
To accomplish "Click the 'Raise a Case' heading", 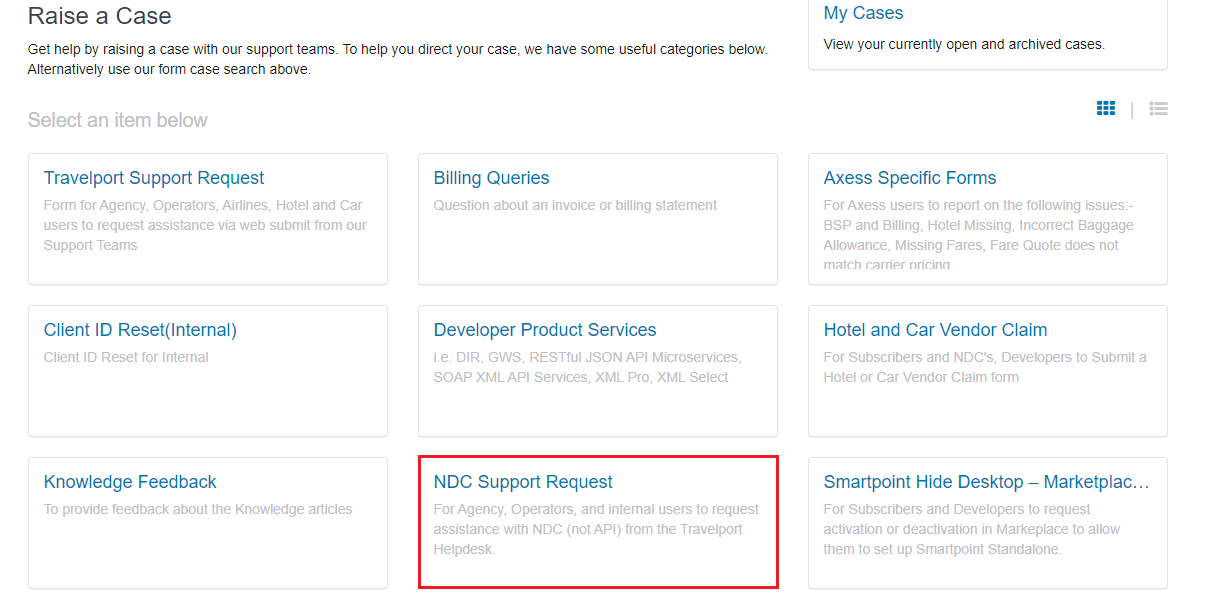I will [99, 16].
